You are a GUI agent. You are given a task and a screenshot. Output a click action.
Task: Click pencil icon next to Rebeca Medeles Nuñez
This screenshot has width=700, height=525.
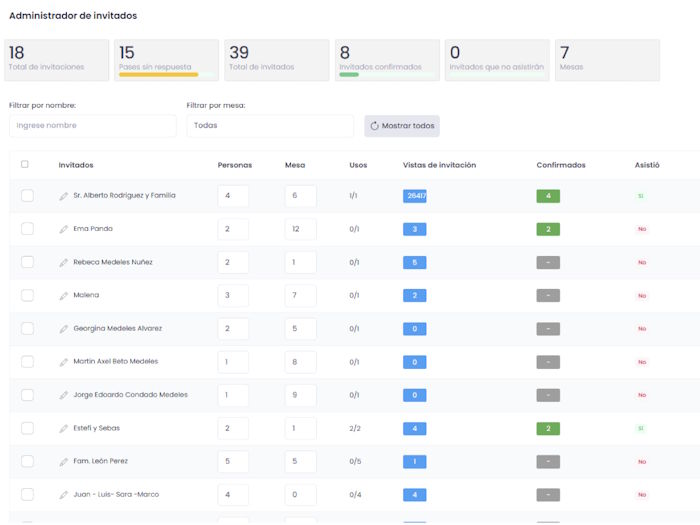(64, 262)
